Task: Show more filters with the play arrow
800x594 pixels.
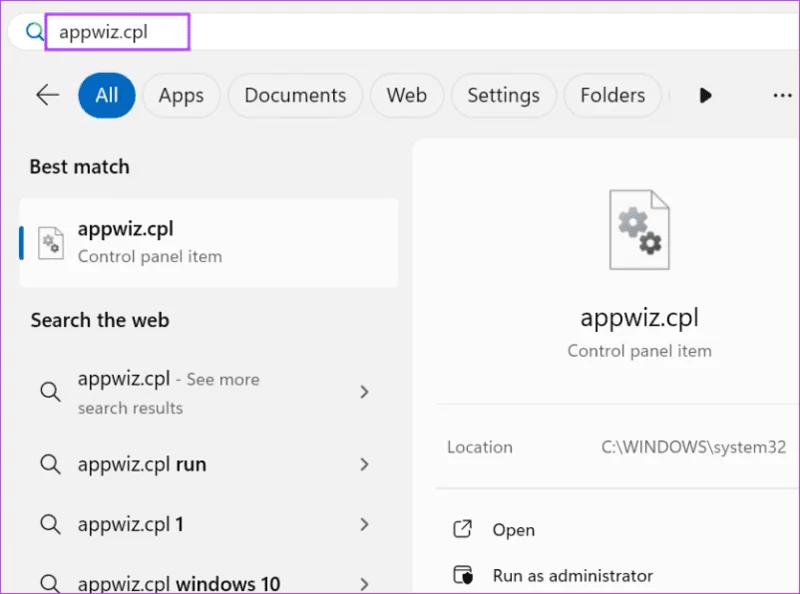Action: (706, 95)
